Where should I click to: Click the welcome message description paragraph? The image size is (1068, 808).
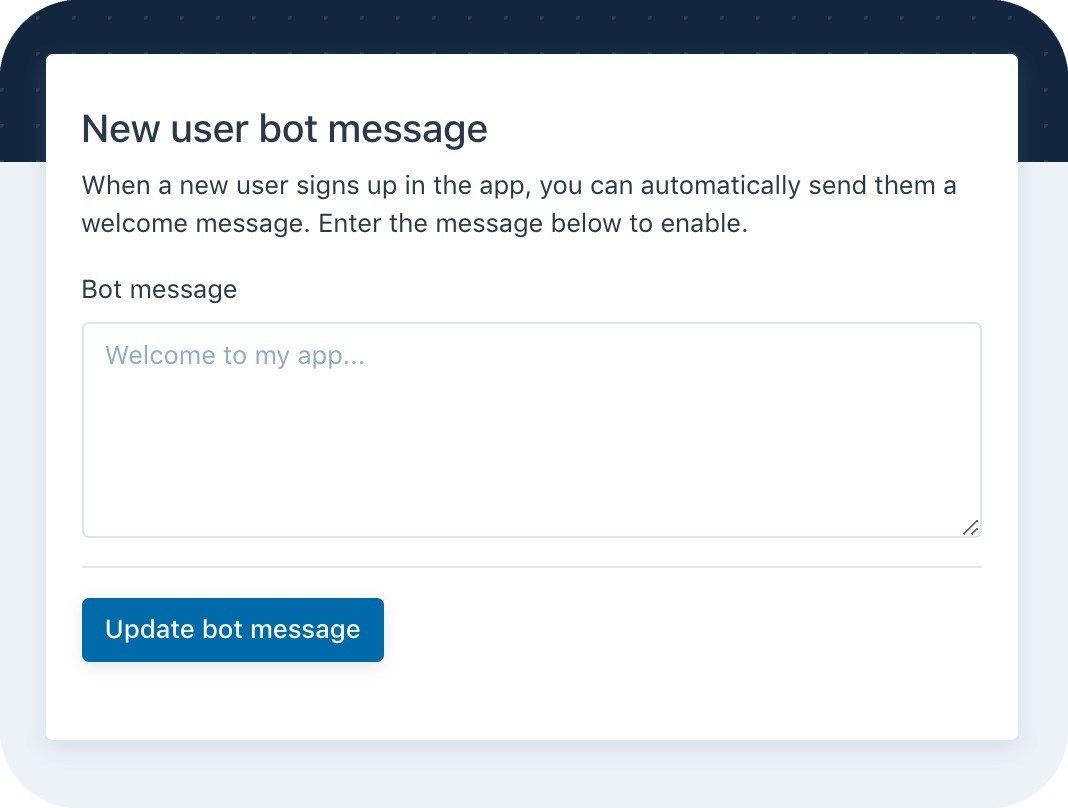click(x=518, y=204)
